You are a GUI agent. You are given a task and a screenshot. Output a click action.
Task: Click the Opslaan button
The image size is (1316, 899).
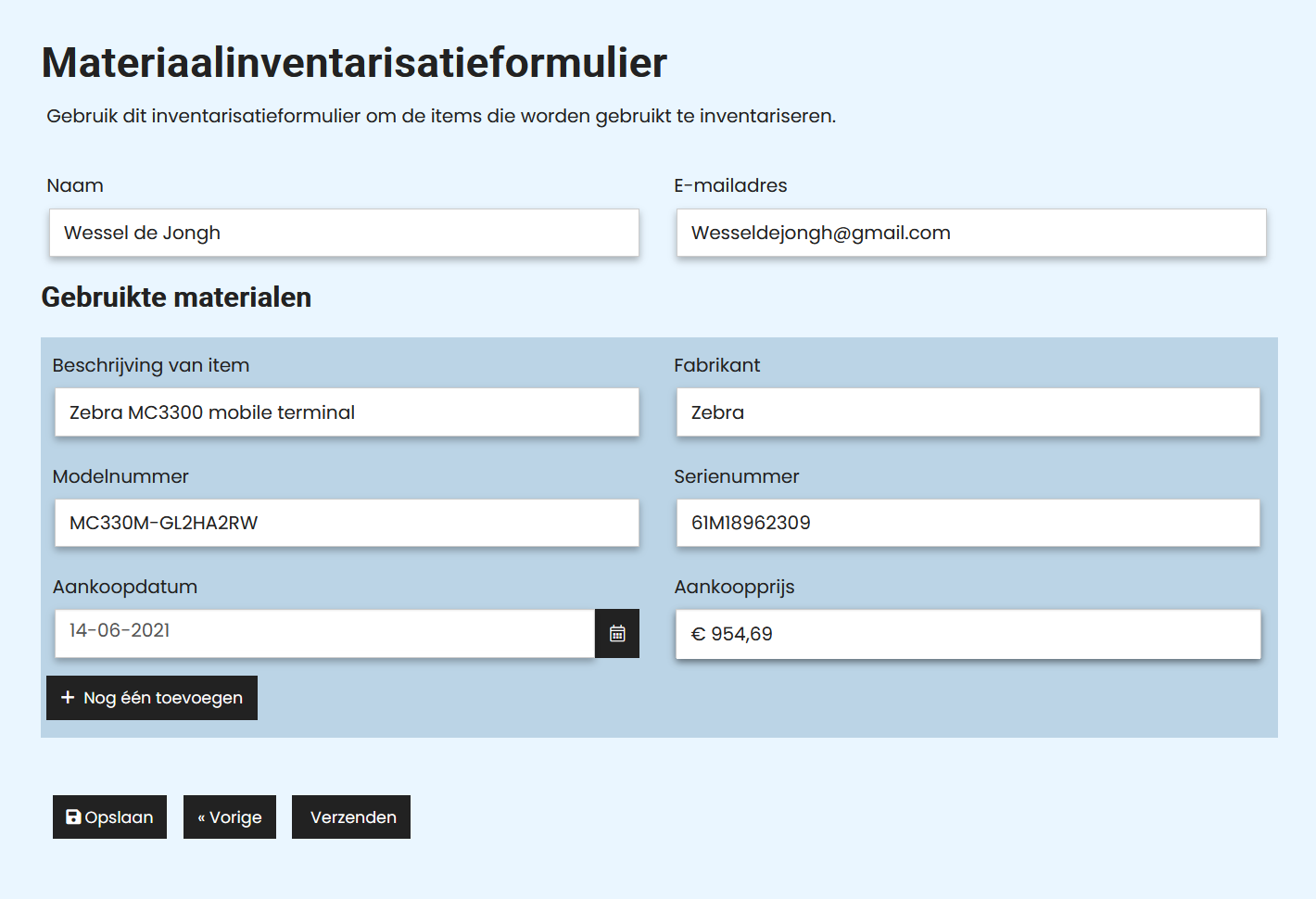coord(109,817)
